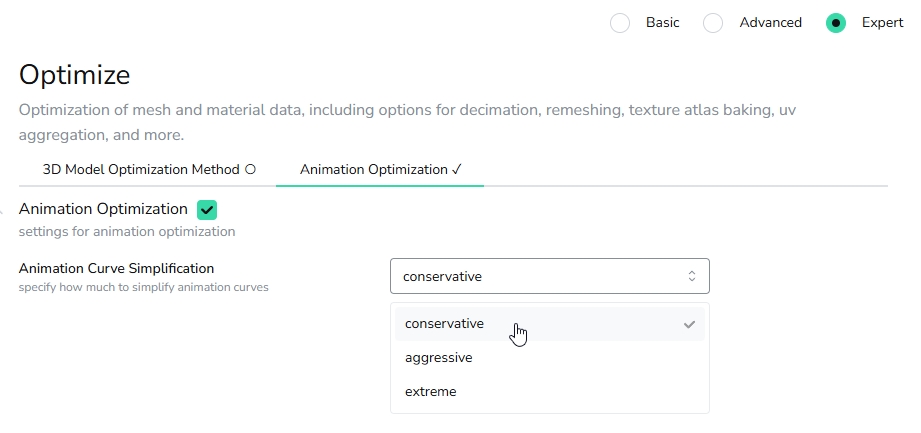Image resolution: width=921 pixels, height=433 pixels.
Task: Click the up-down chevron icon in combo box
Action: click(x=692, y=276)
